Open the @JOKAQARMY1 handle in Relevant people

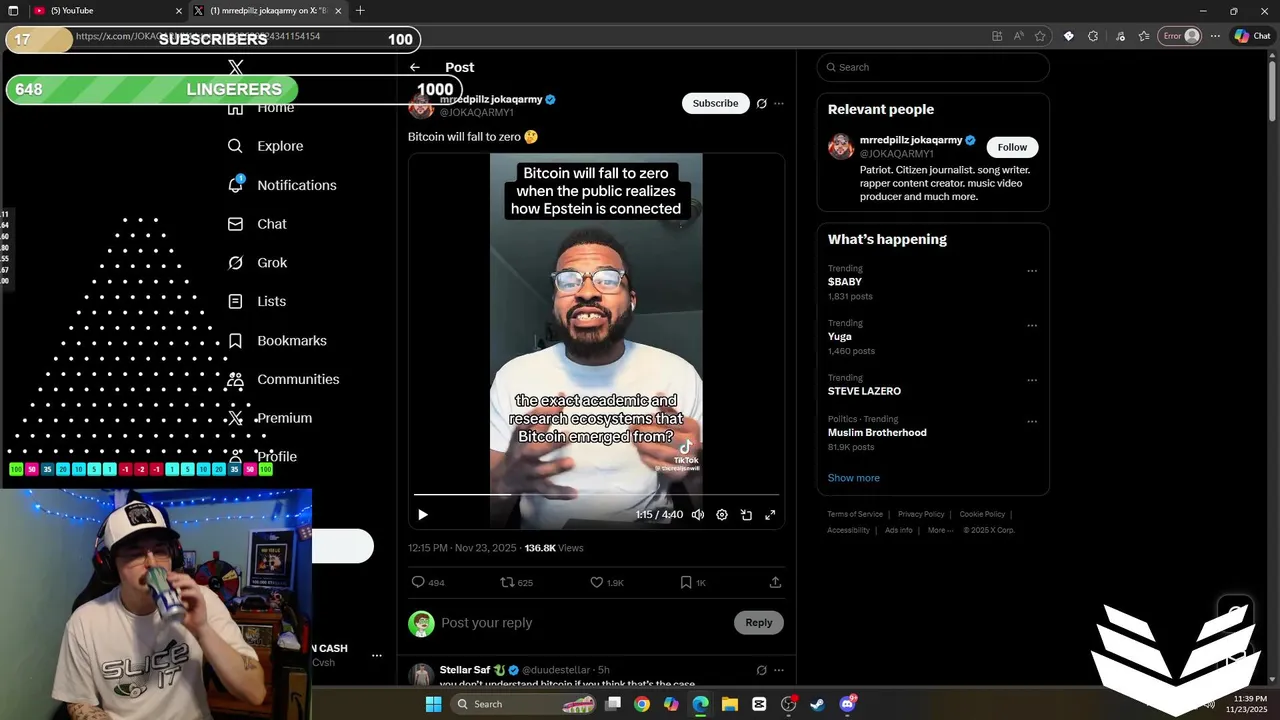[x=897, y=154]
